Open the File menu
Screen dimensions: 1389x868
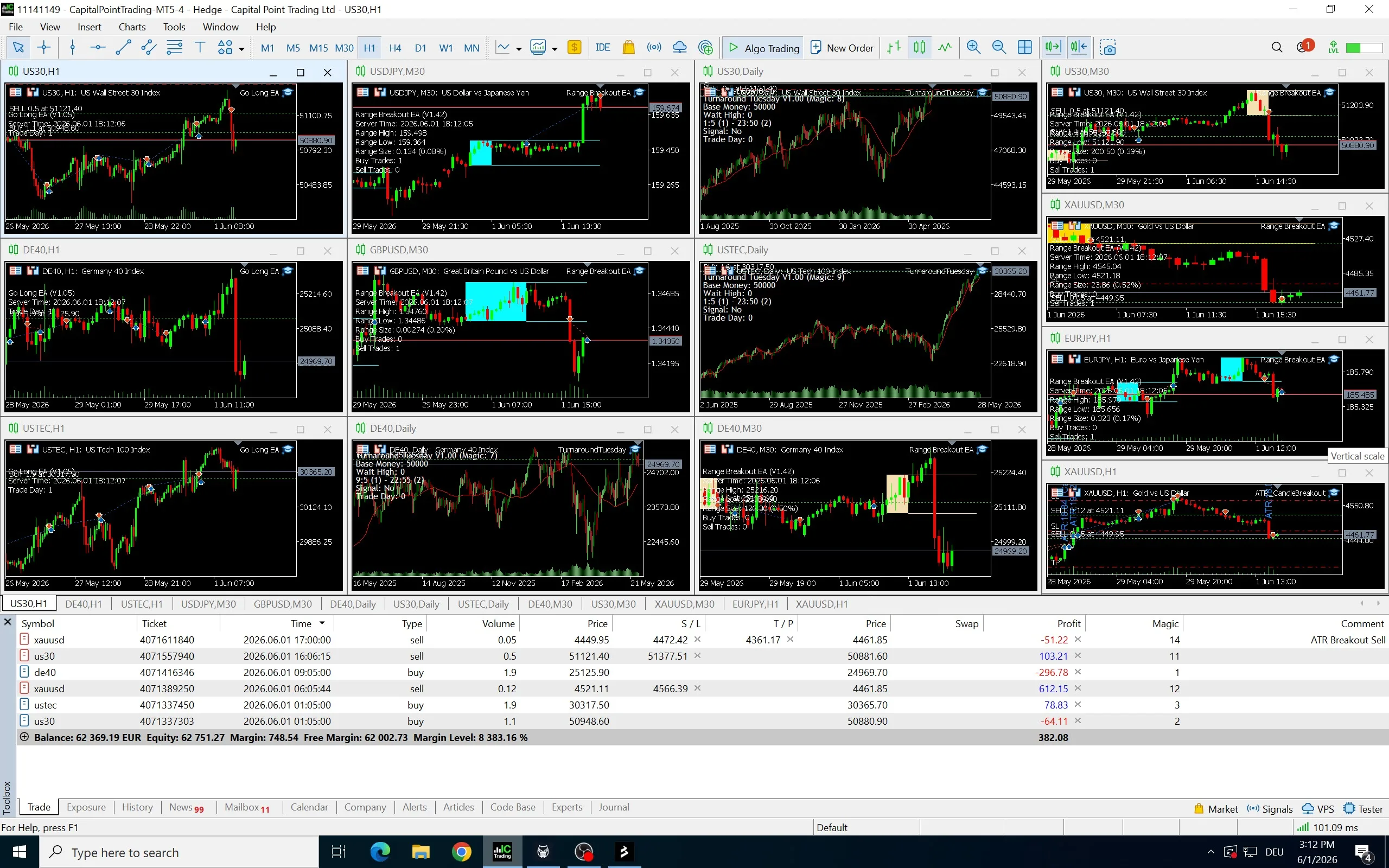click(x=16, y=27)
